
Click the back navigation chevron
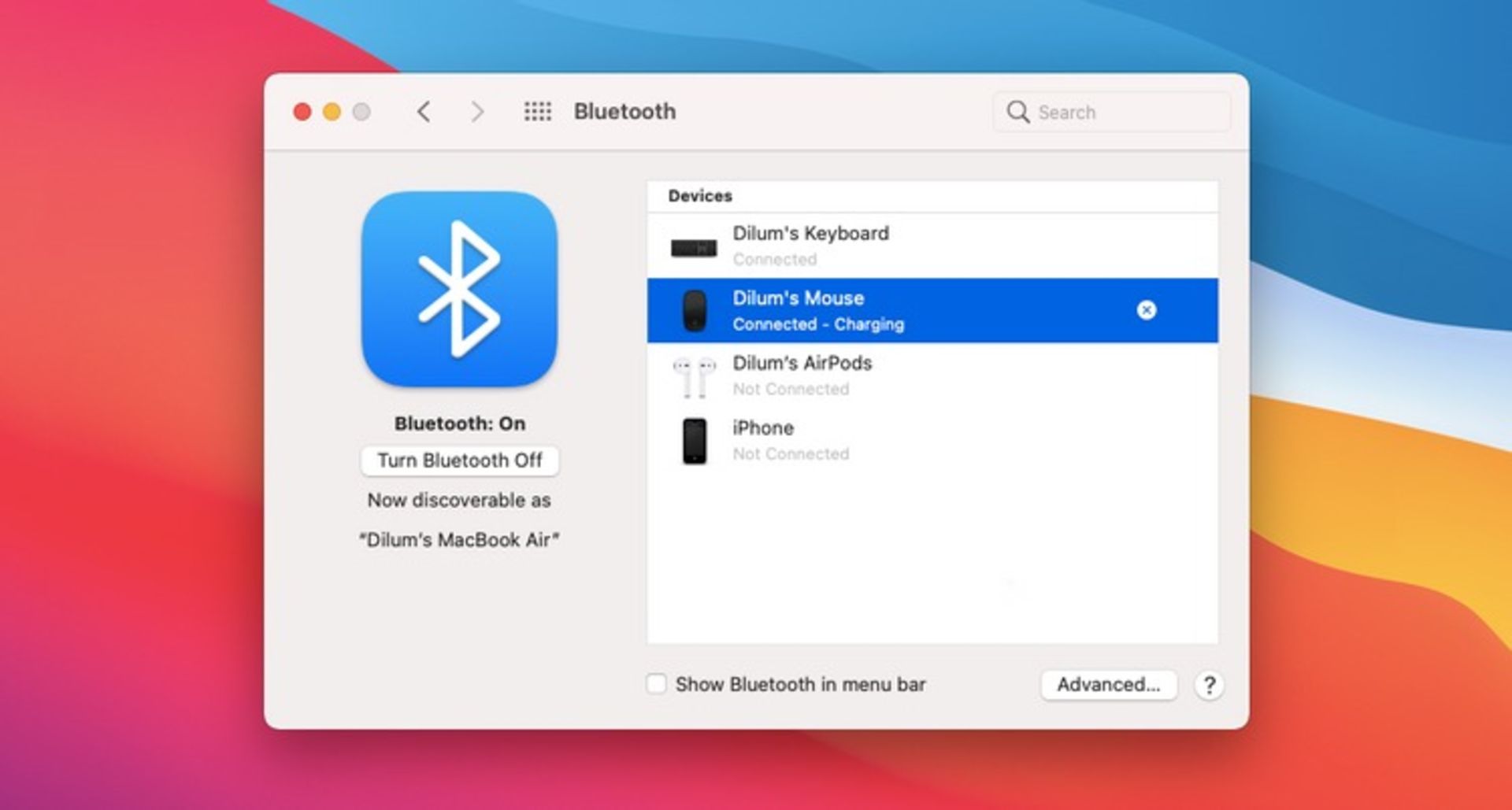point(424,112)
